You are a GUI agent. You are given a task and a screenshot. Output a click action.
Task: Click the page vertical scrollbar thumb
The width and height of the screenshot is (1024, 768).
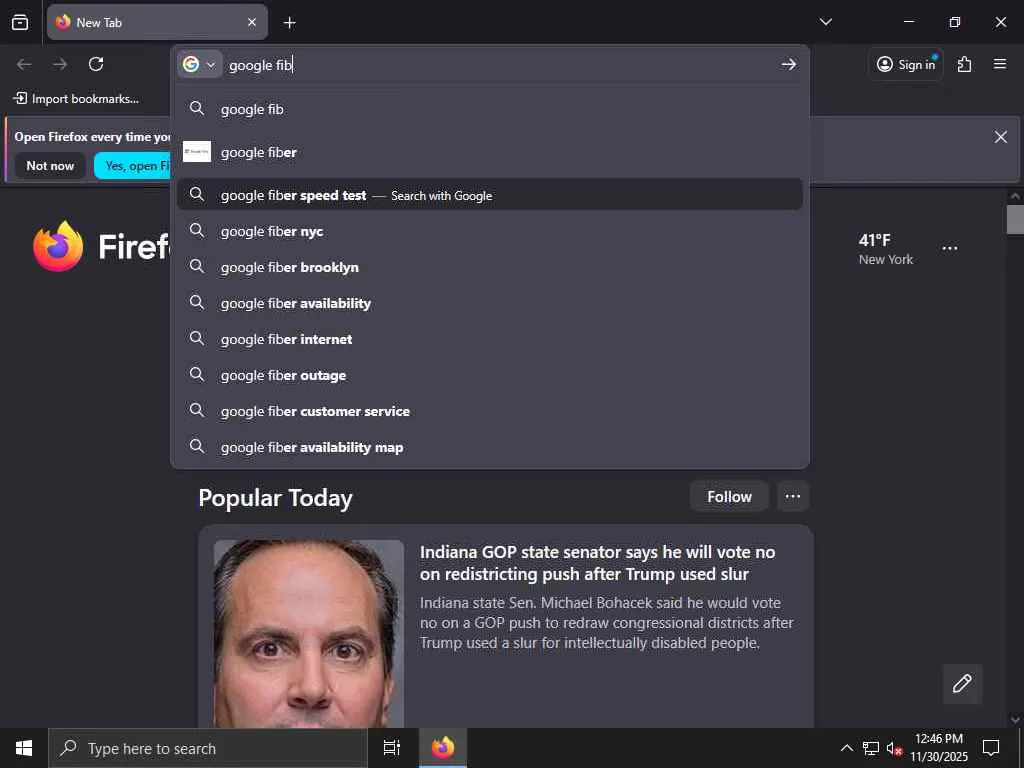click(1015, 219)
